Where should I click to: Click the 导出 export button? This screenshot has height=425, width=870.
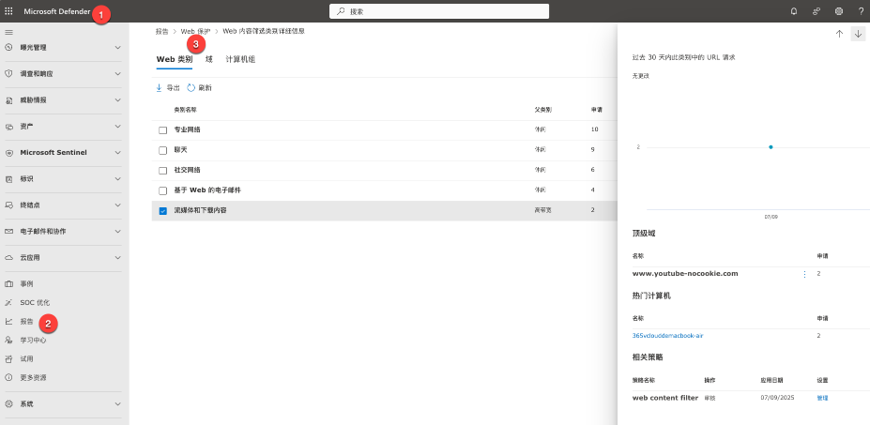168,88
